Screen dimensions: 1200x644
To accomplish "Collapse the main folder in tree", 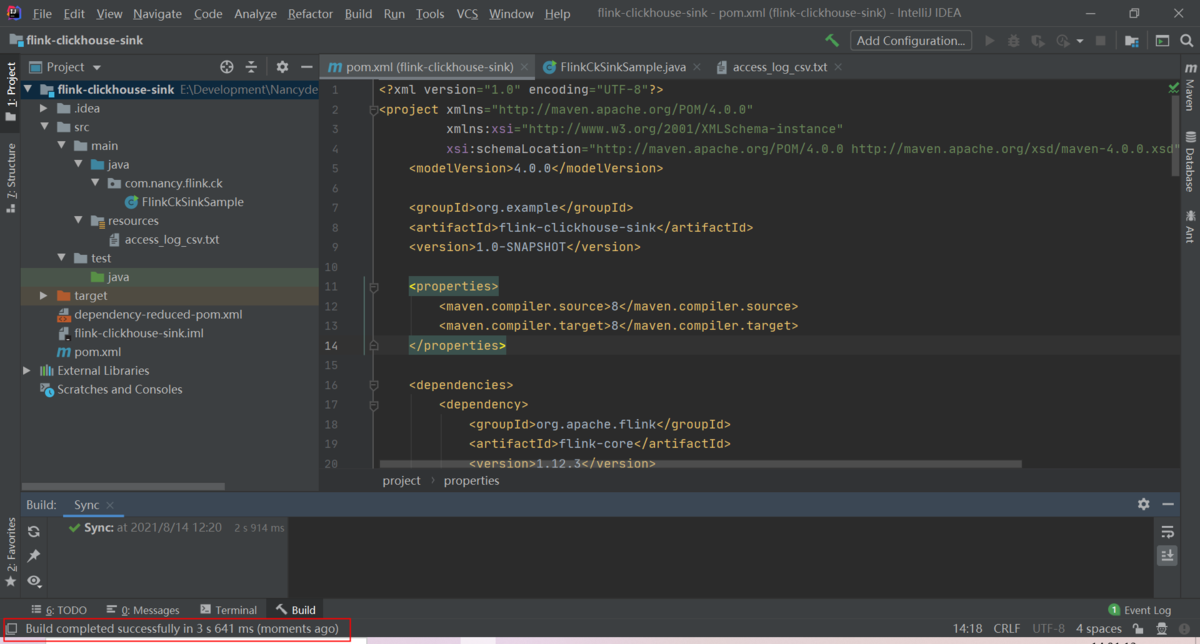I will click(x=61, y=146).
